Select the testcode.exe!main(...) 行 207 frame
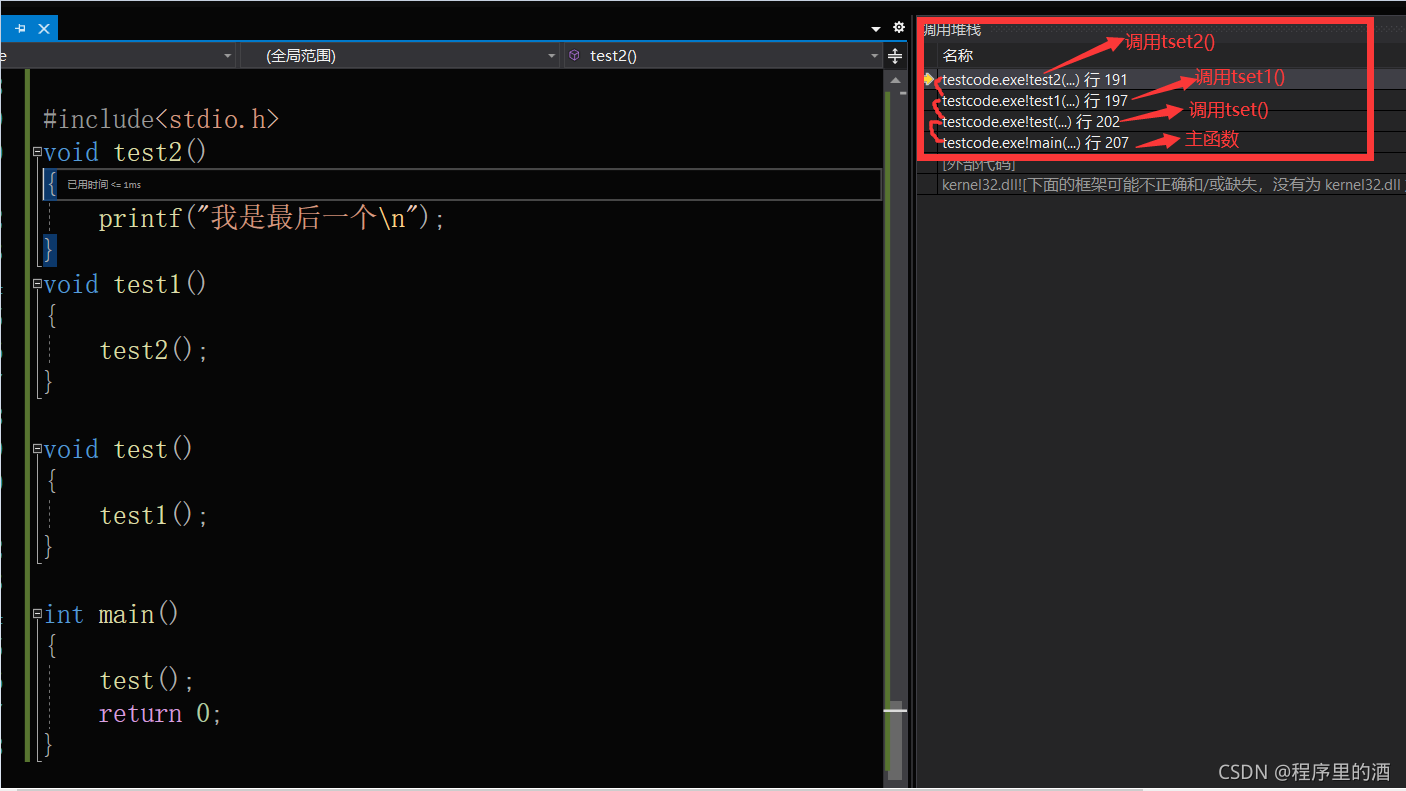Image resolution: width=1406 pixels, height=791 pixels. pos(1035,143)
